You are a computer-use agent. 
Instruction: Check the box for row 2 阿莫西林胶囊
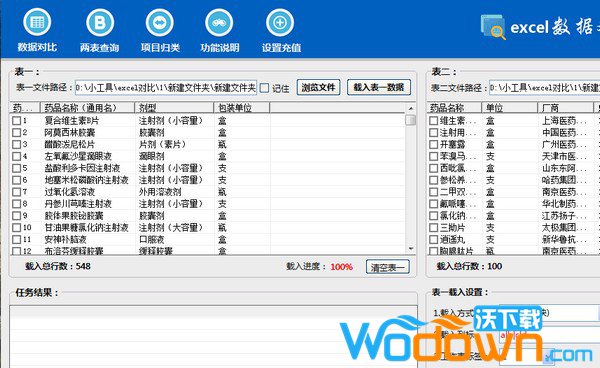pyautogui.click(x=16, y=133)
